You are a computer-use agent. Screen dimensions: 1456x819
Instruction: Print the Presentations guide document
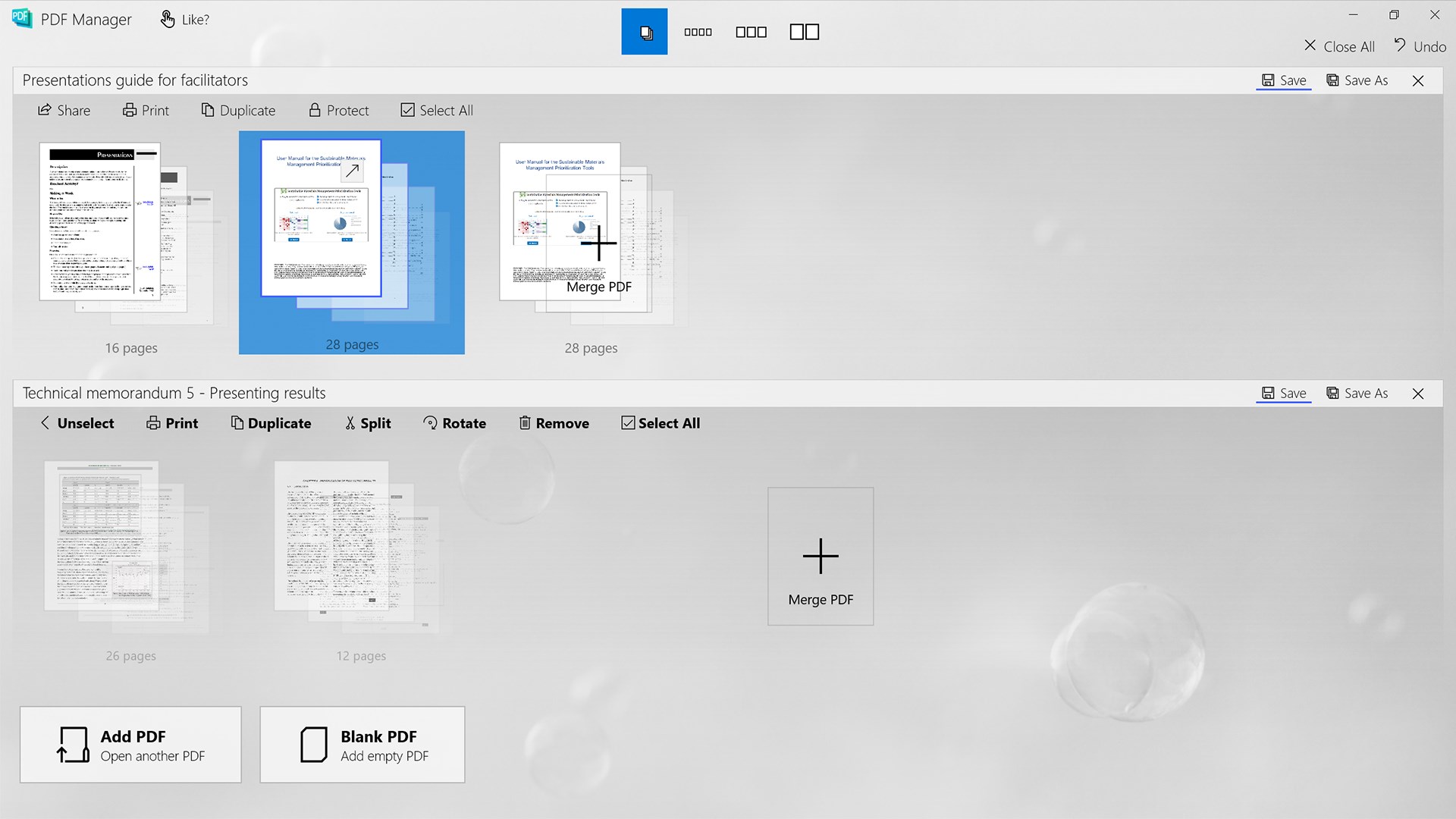click(x=146, y=110)
